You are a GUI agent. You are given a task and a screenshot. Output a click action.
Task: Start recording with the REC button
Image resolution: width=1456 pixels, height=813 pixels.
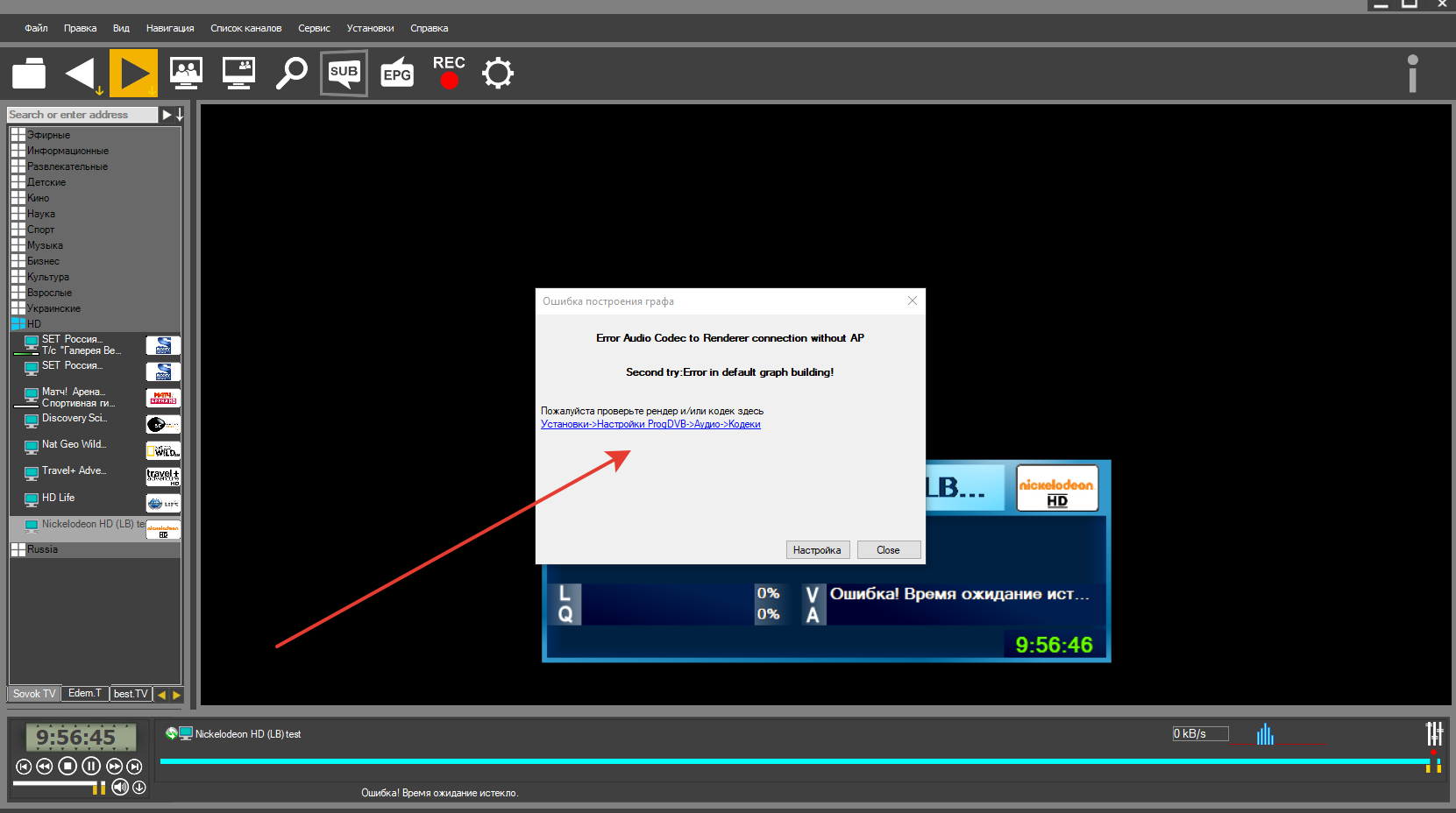pyautogui.click(x=449, y=73)
